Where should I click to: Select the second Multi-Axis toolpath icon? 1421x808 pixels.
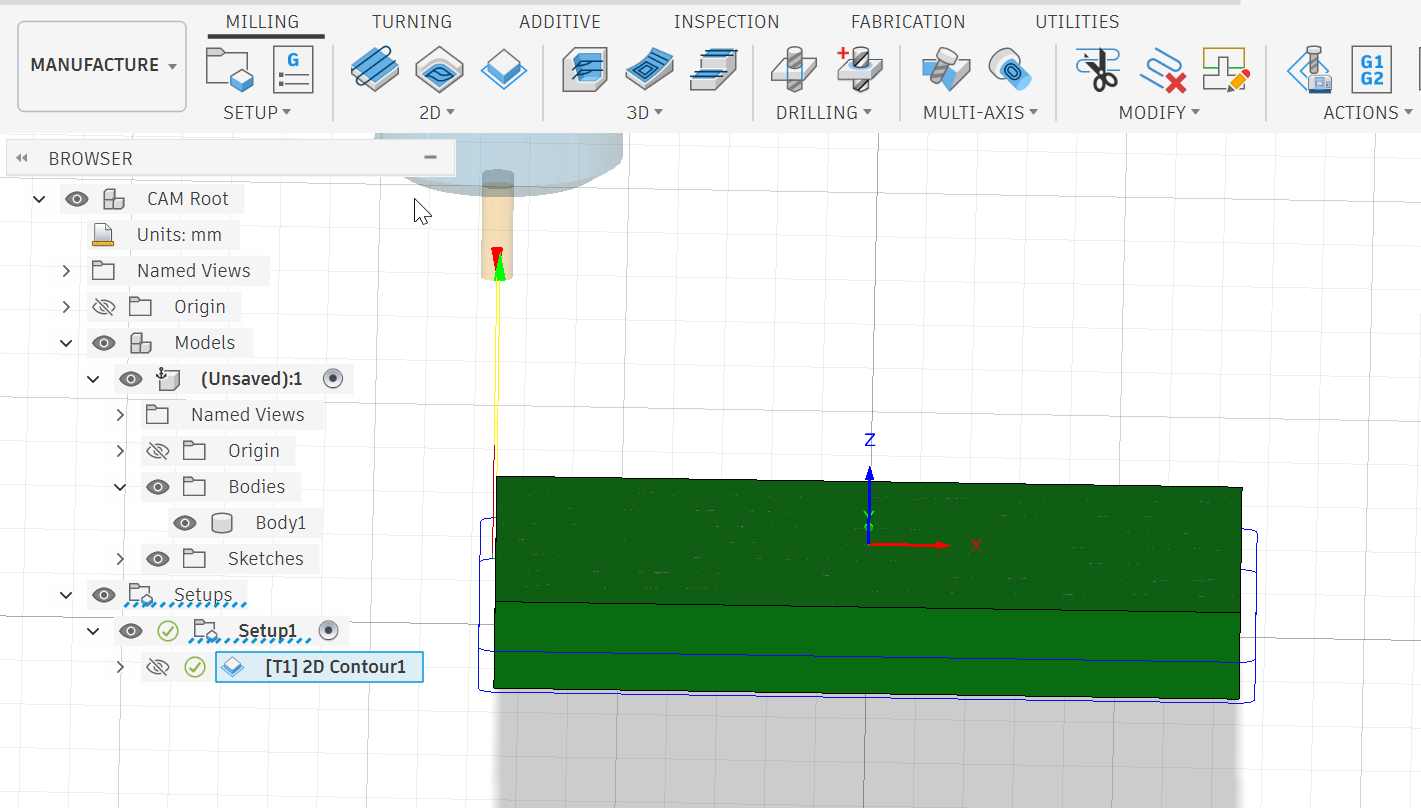(x=1010, y=69)
